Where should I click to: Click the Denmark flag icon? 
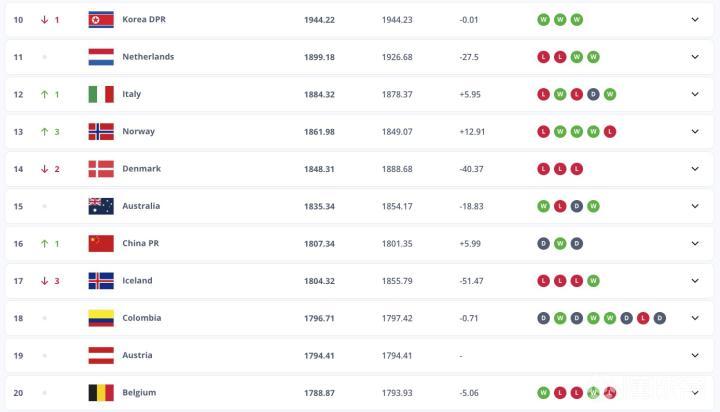pos(101,169)
